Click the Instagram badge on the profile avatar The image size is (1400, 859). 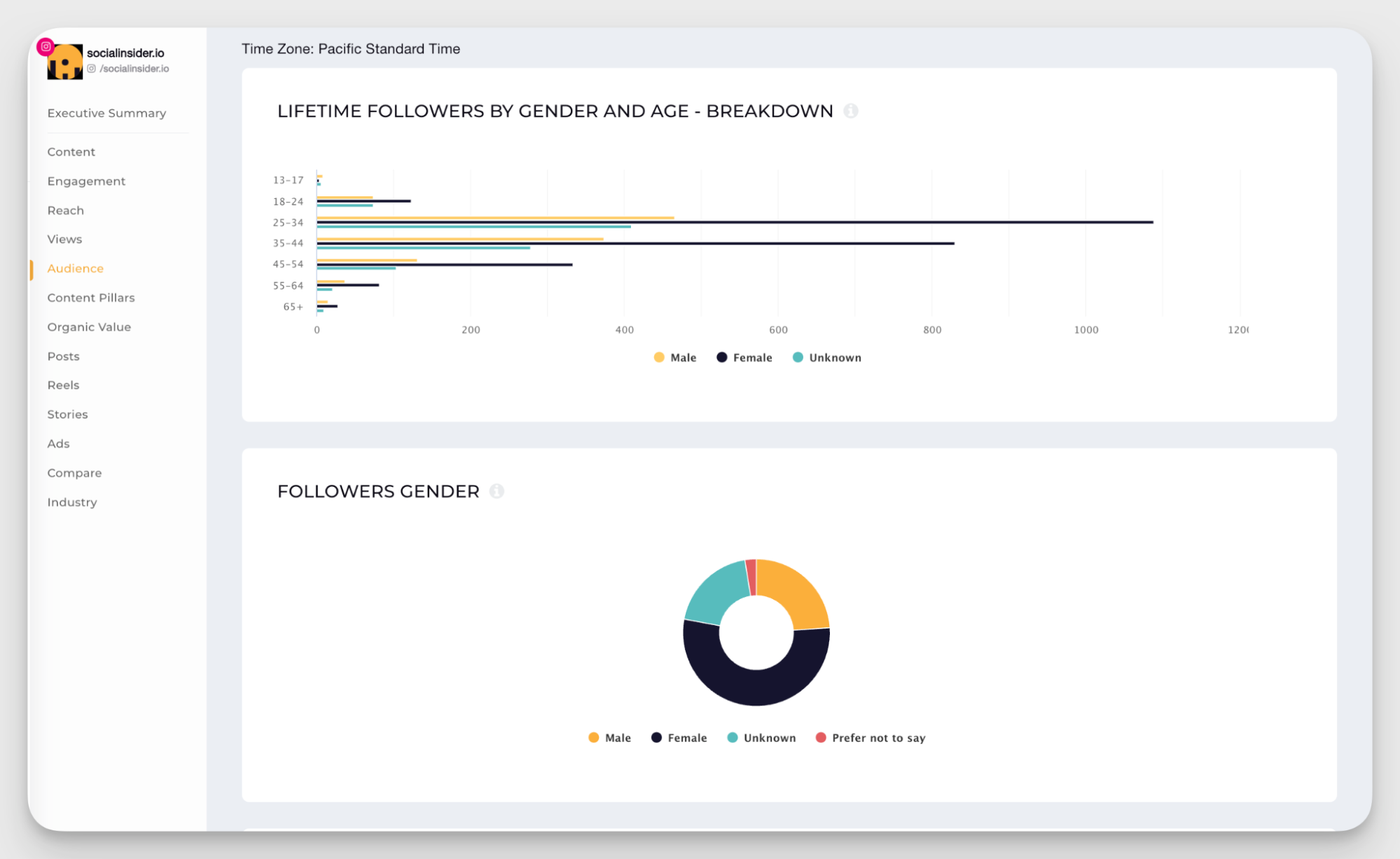tap(46, 46)
